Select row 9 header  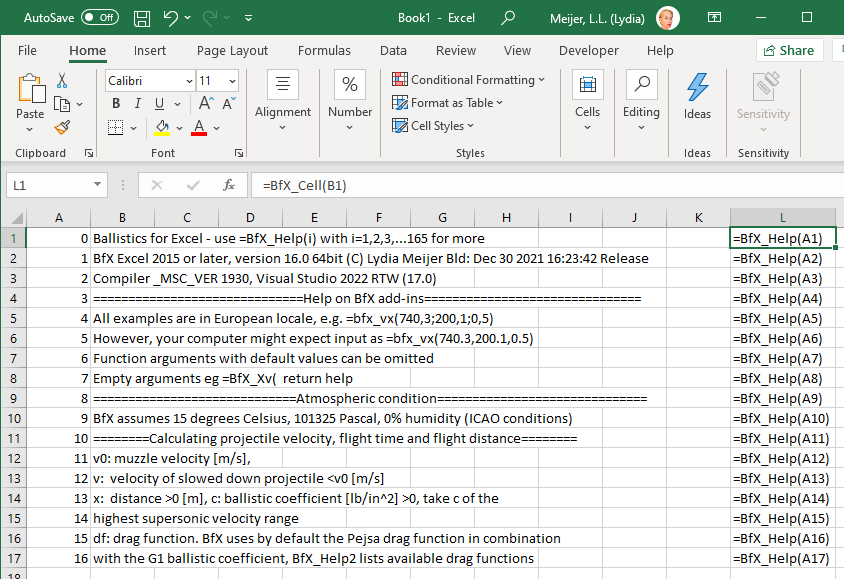click(x=13, y=399)
